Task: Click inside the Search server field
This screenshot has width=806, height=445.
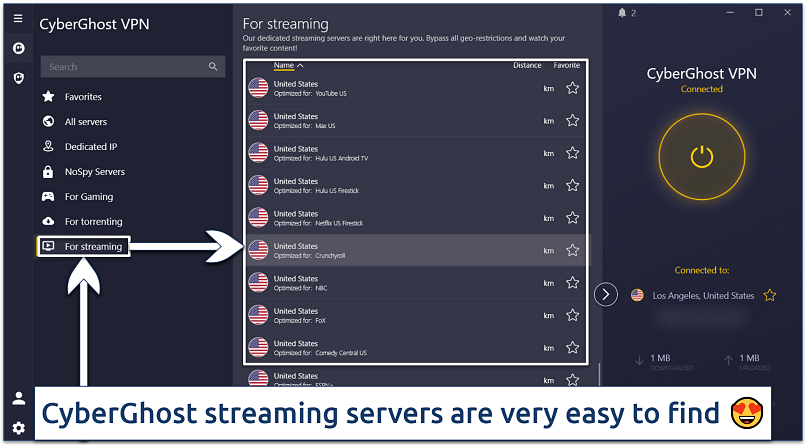Action: [133, 66]
